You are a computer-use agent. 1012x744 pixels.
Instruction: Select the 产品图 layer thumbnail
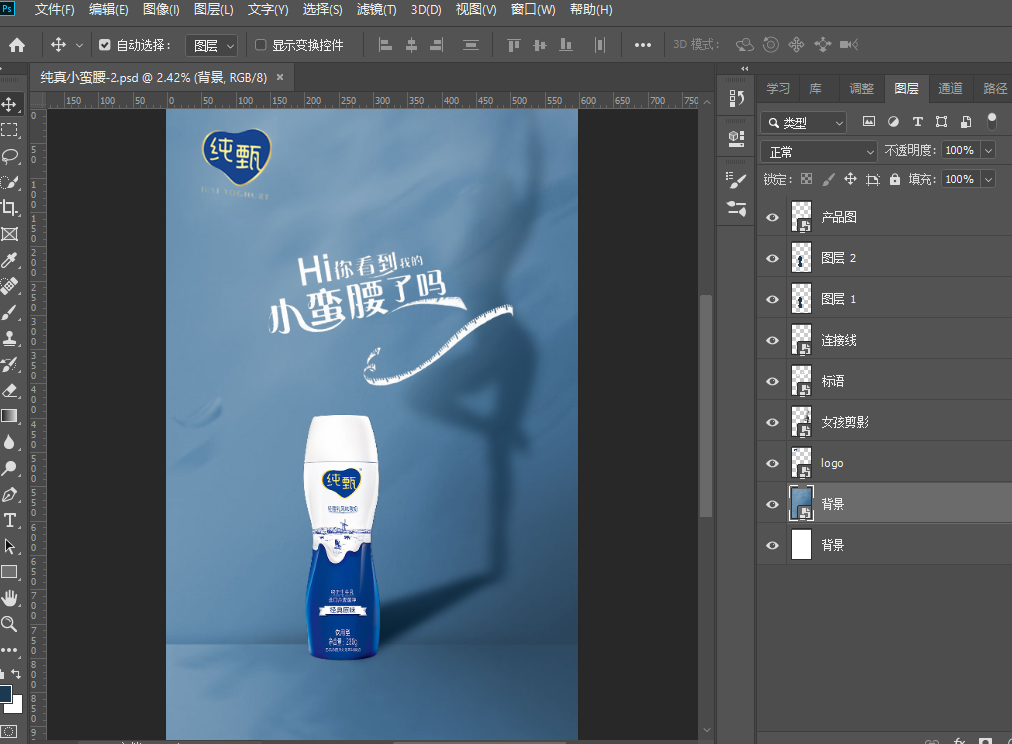click(802, 217)
